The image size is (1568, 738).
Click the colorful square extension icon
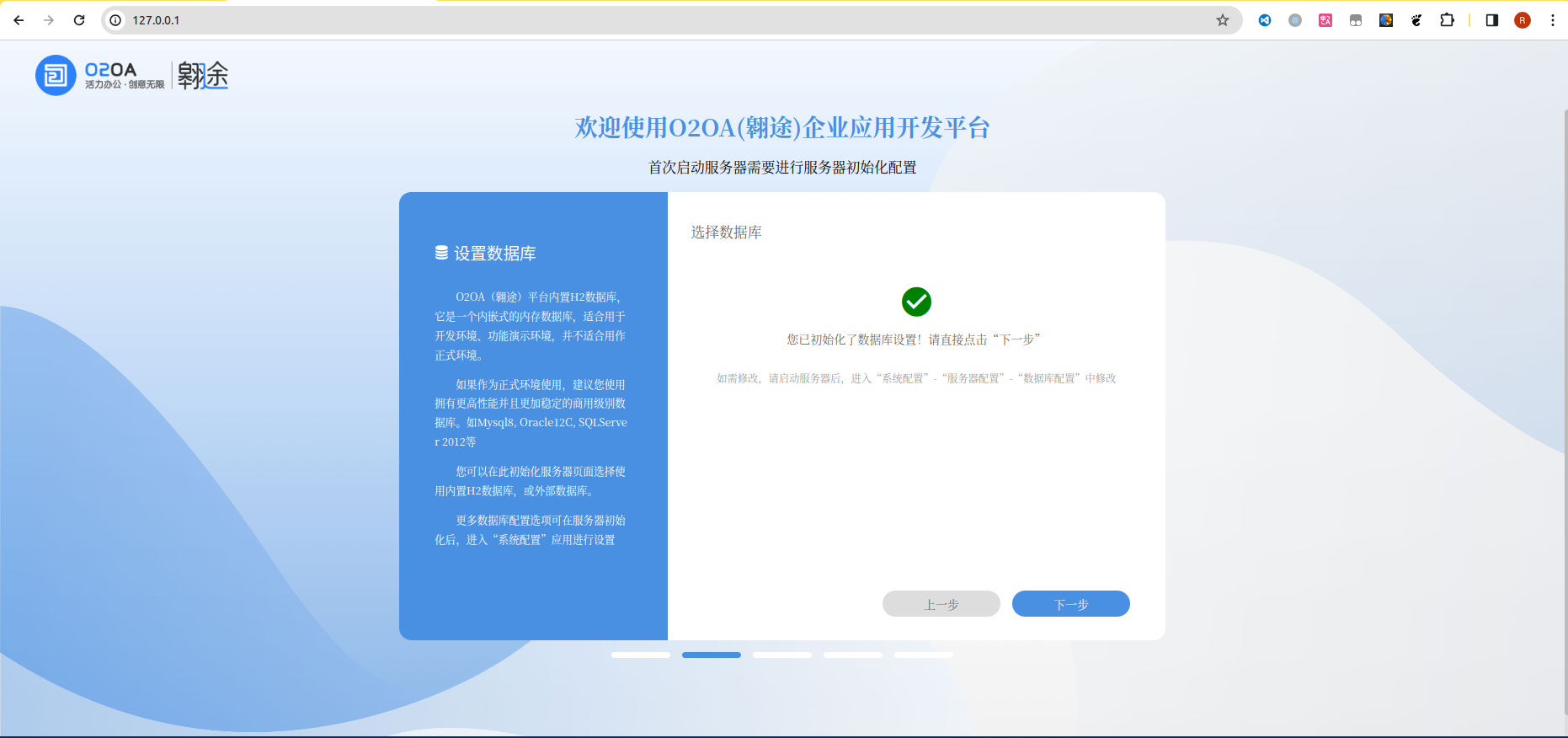(1386, 20)
